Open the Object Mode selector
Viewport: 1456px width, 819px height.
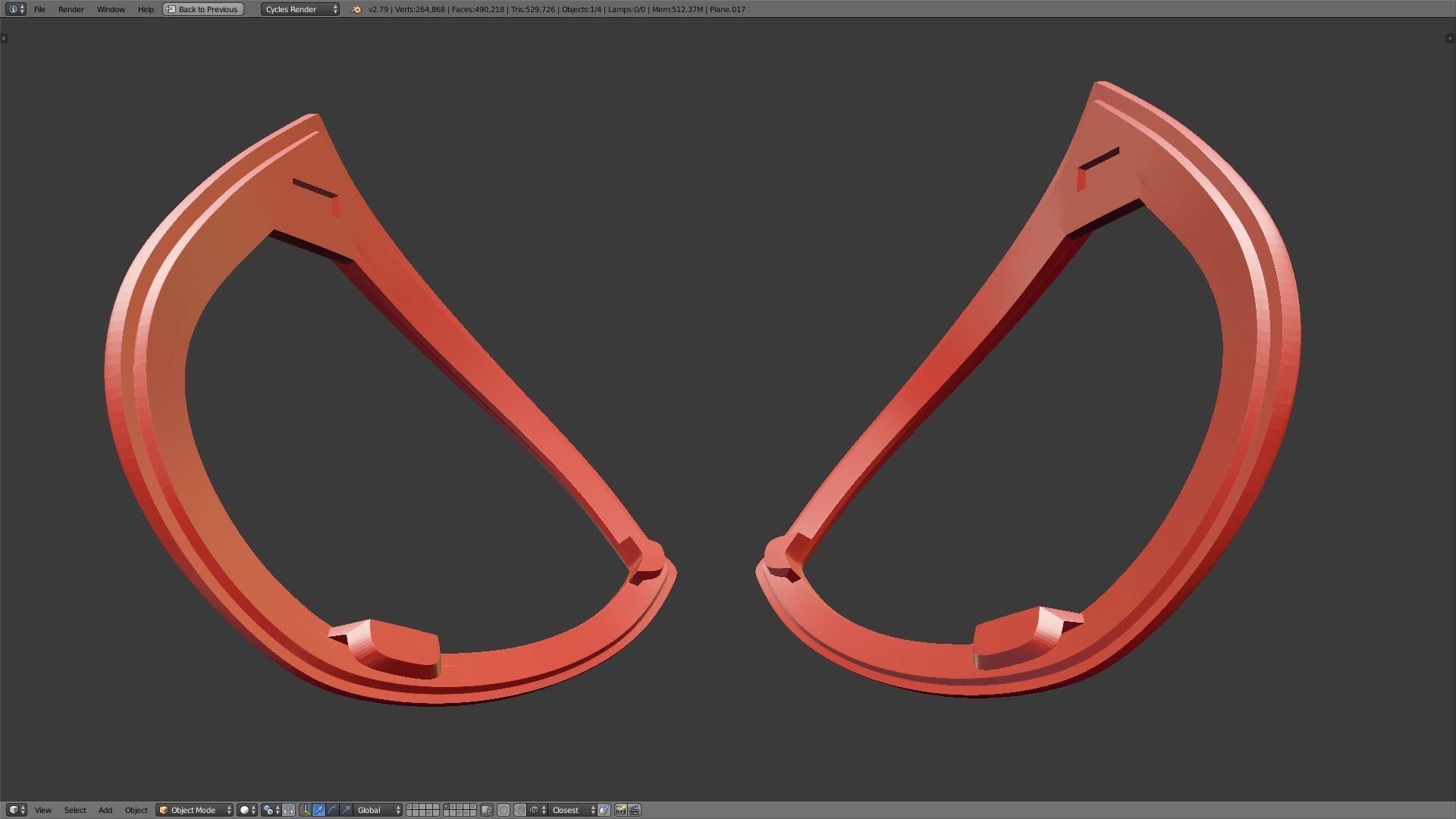pos(194,810)
